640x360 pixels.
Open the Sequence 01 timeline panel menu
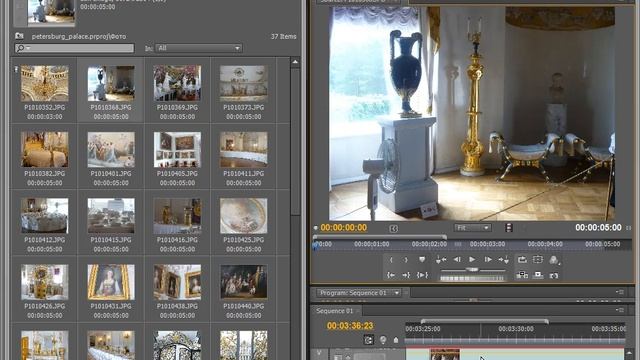pos(620,310)
